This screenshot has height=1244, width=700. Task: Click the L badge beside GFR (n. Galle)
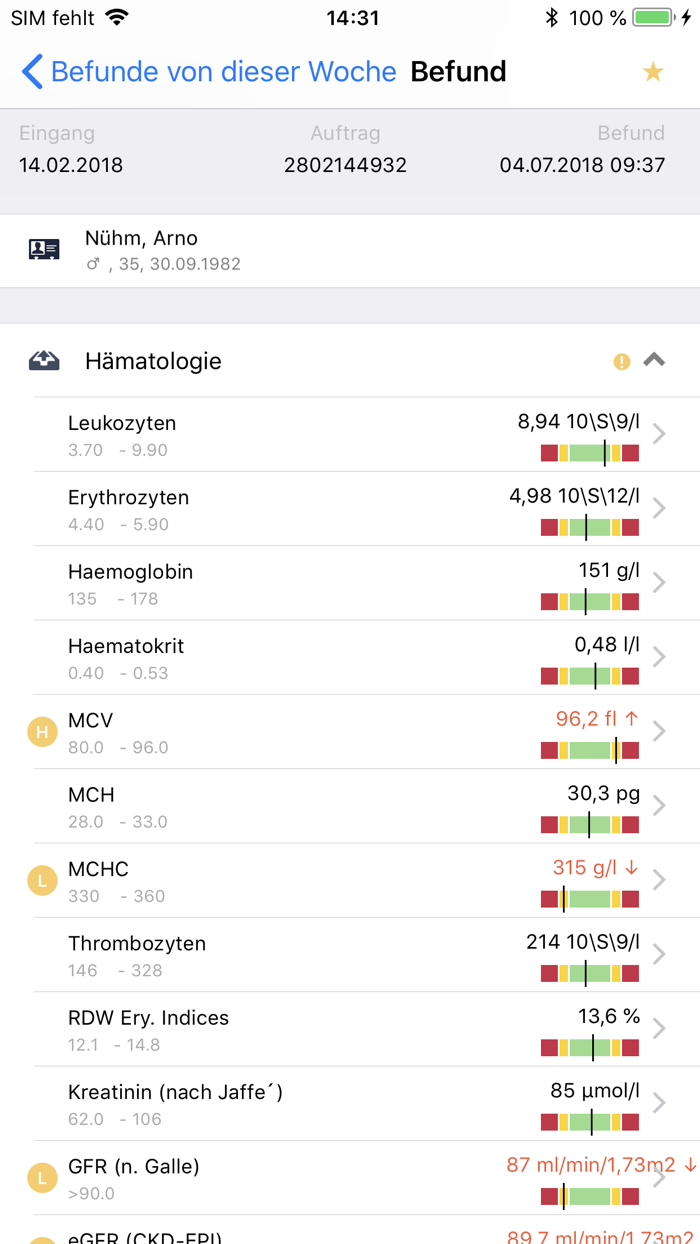[x=41, y=1177]
